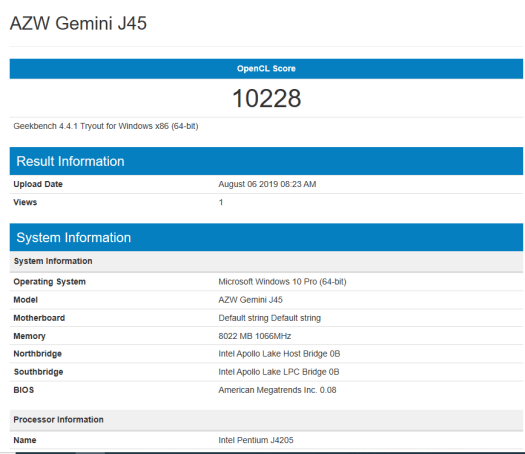The image size is (525, 454).
Task: Click the Model label
Action: click(x=25, y=300)
